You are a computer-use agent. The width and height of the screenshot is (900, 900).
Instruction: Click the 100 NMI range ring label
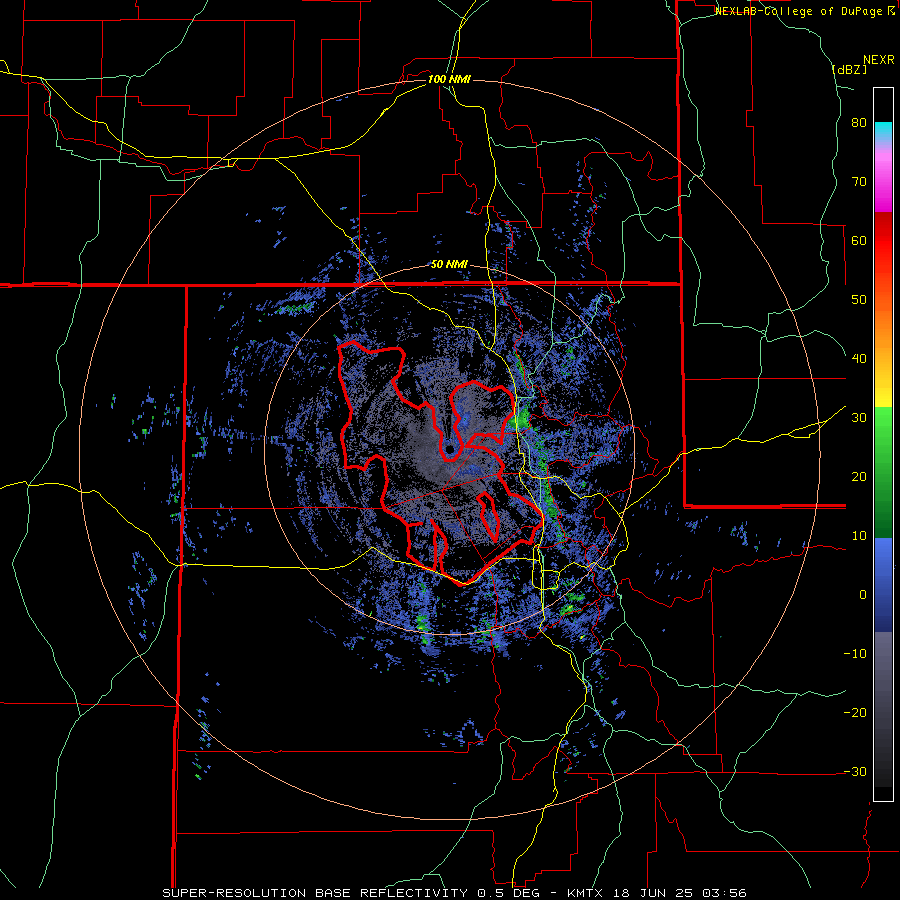[449, 79]
